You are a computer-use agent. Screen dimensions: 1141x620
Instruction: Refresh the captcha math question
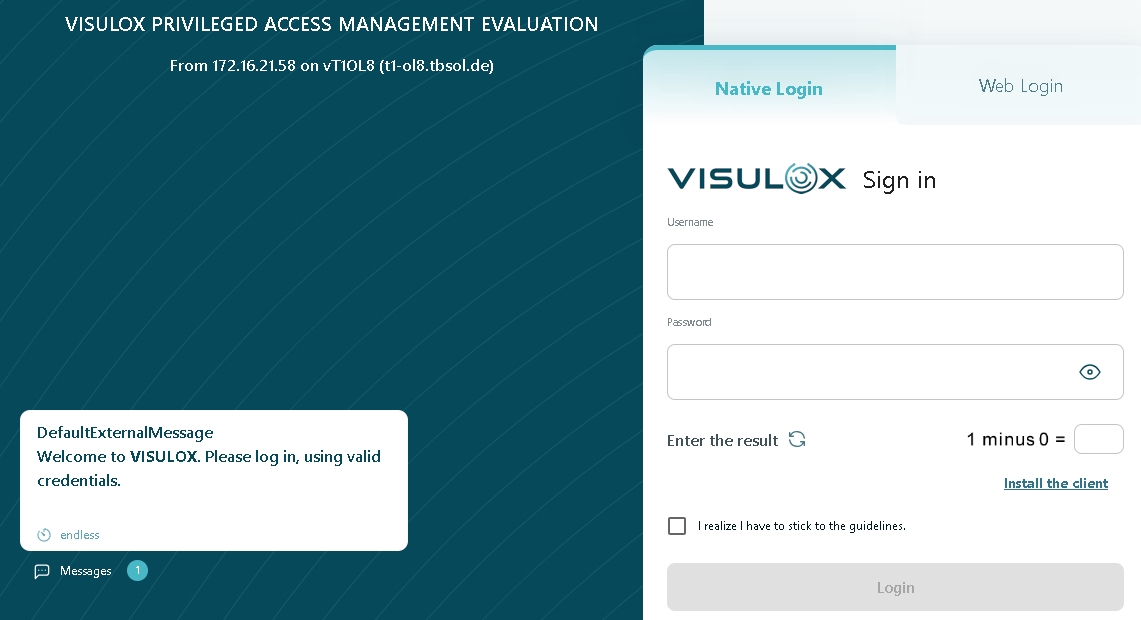point(797,440)
